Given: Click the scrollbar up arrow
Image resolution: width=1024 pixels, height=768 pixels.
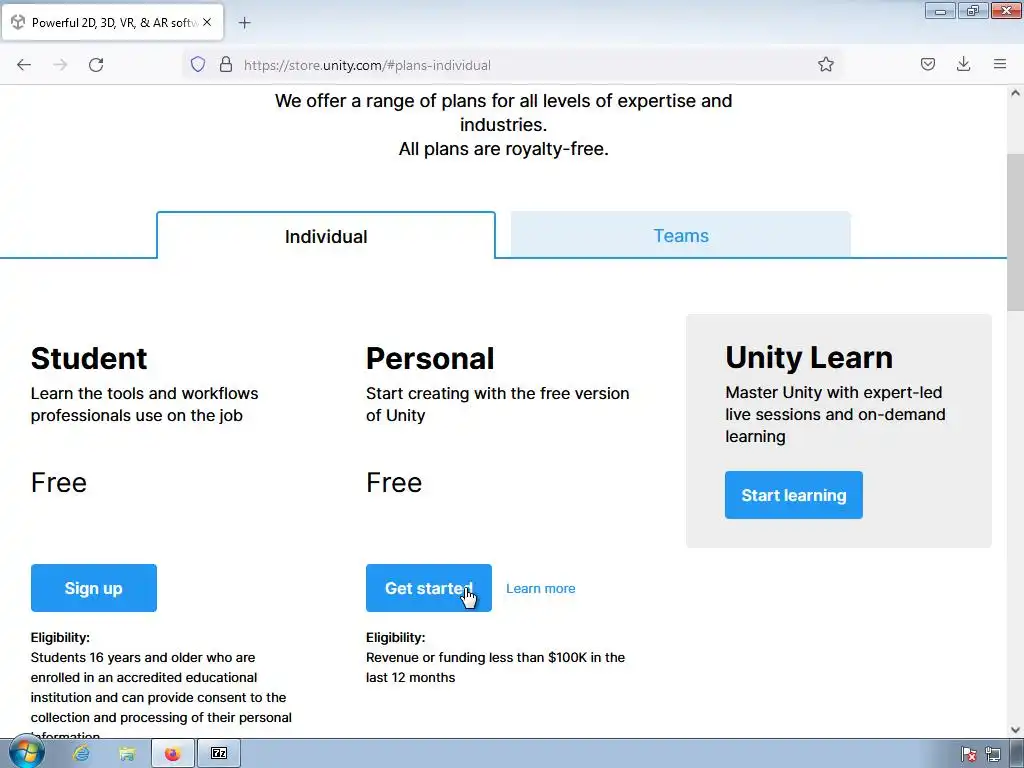Looking at the screenshot, I should (1015, 93).
